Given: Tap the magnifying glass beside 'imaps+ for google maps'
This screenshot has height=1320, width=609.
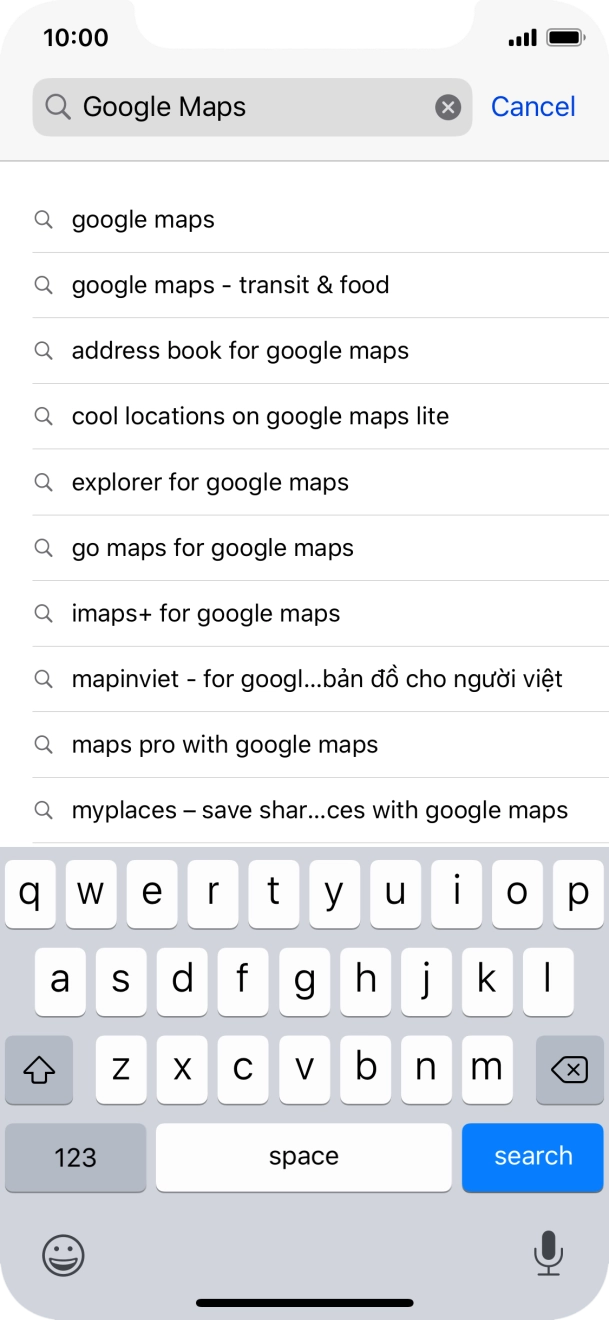Looking at the screenshot, I should coord(43,613).
